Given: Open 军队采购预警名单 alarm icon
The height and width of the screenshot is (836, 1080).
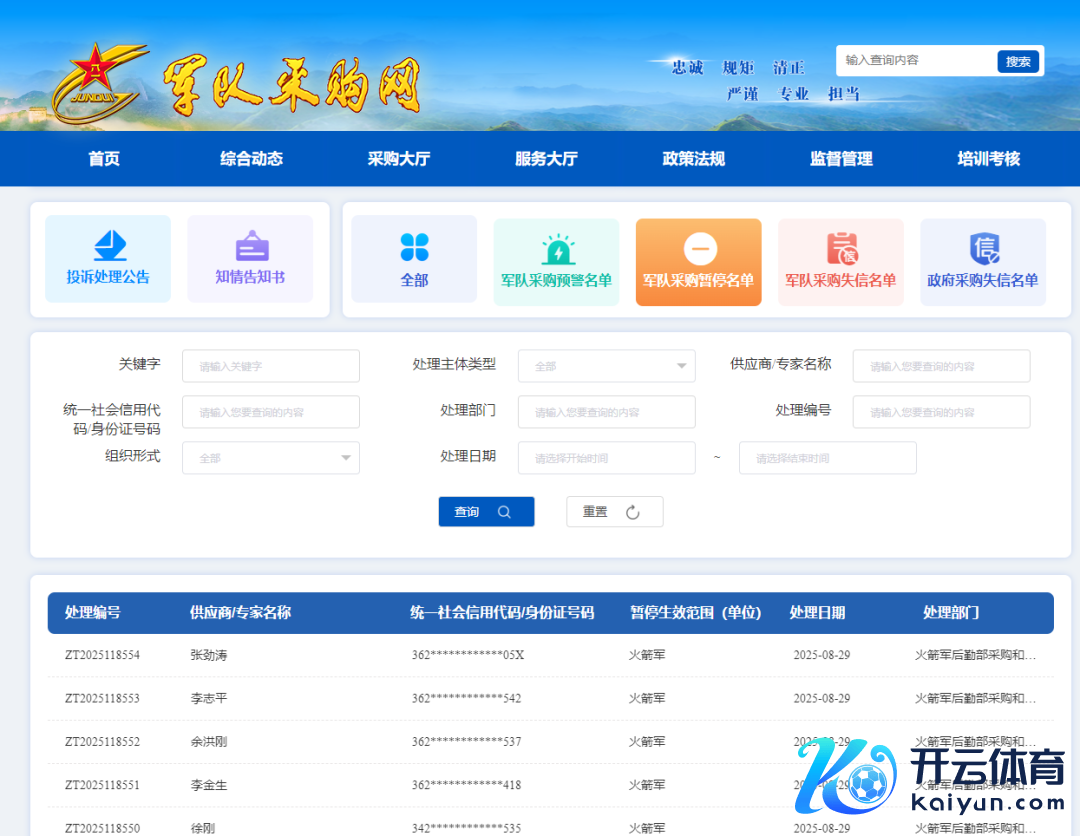Looking at the screenshot, I should click(x=556, y=249).
